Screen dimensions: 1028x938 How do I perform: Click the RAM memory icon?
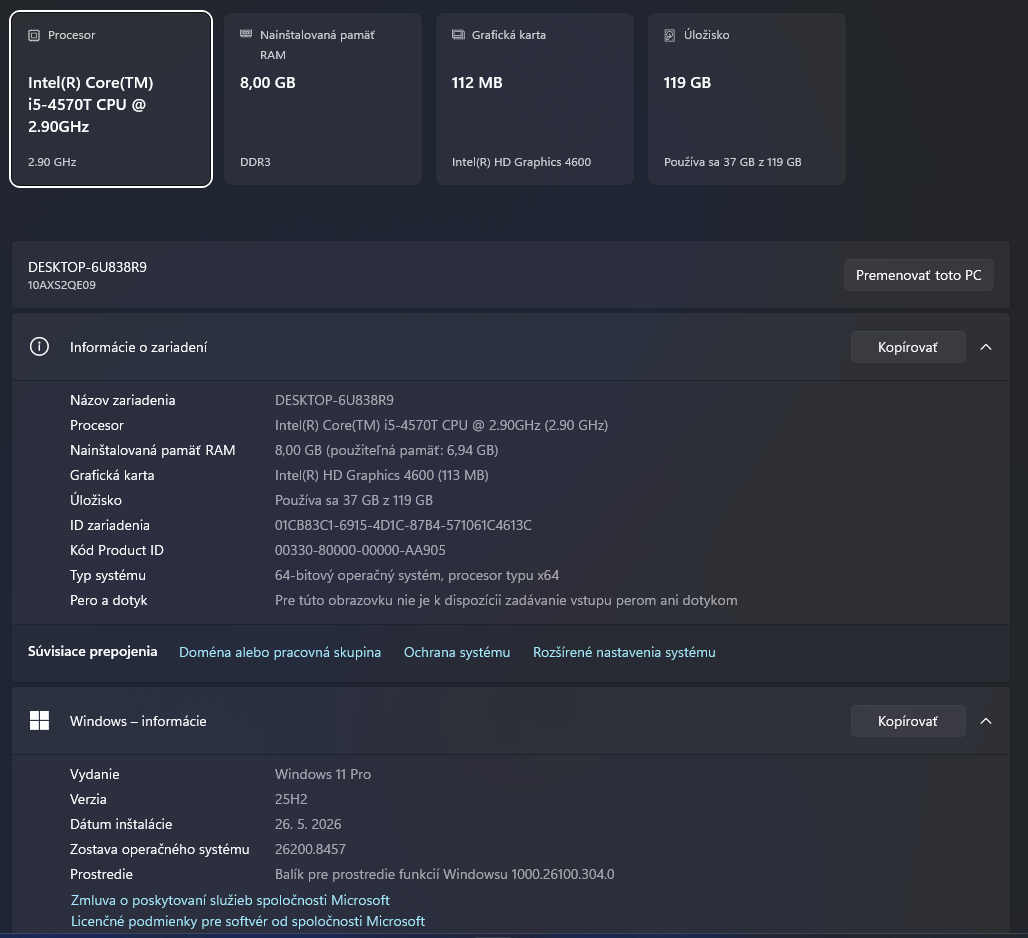(246, 34)
